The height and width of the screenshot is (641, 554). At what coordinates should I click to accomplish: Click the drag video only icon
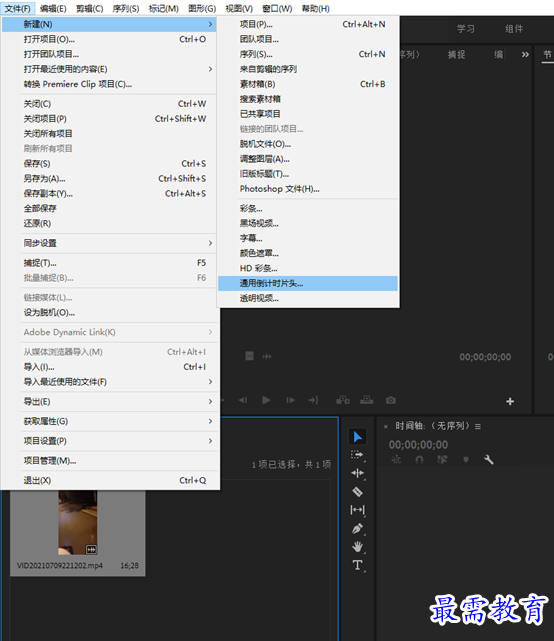tap(249, 356)
